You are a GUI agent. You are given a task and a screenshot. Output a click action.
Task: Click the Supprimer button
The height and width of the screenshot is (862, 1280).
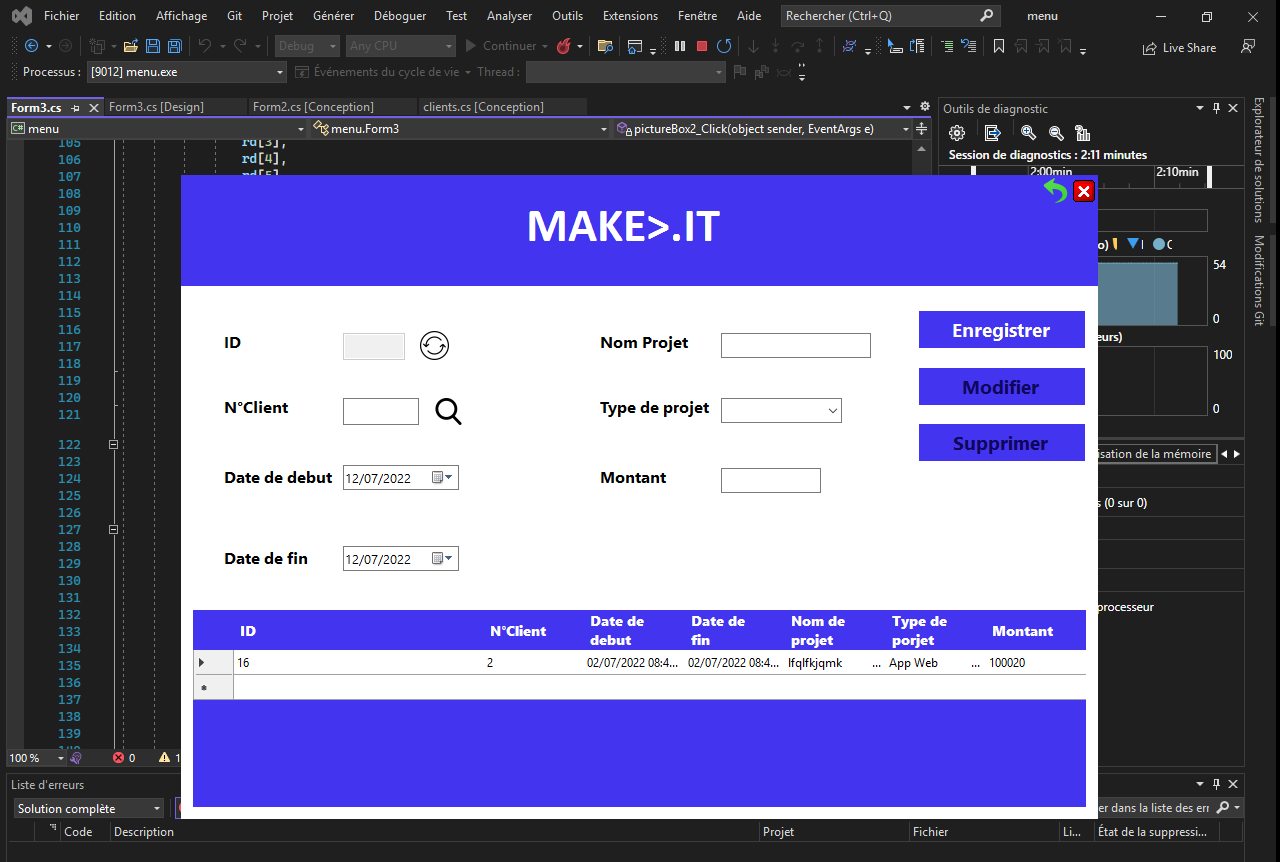click(1001, 442)
